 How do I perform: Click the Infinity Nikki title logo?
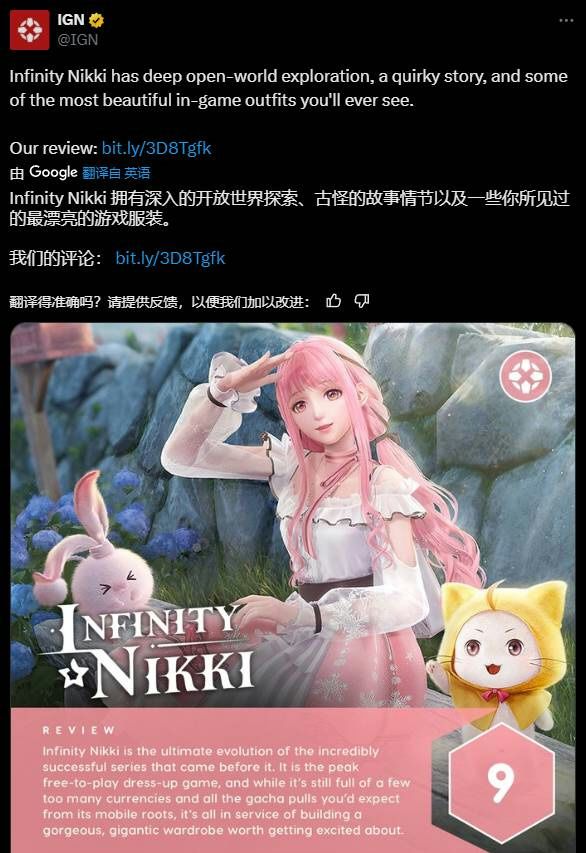(155, 650)
